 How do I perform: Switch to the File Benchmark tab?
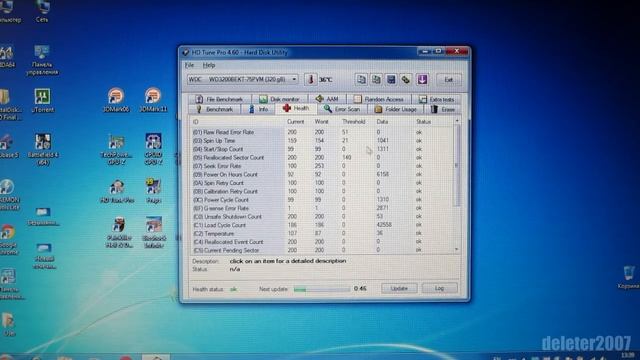coord(219,99)
